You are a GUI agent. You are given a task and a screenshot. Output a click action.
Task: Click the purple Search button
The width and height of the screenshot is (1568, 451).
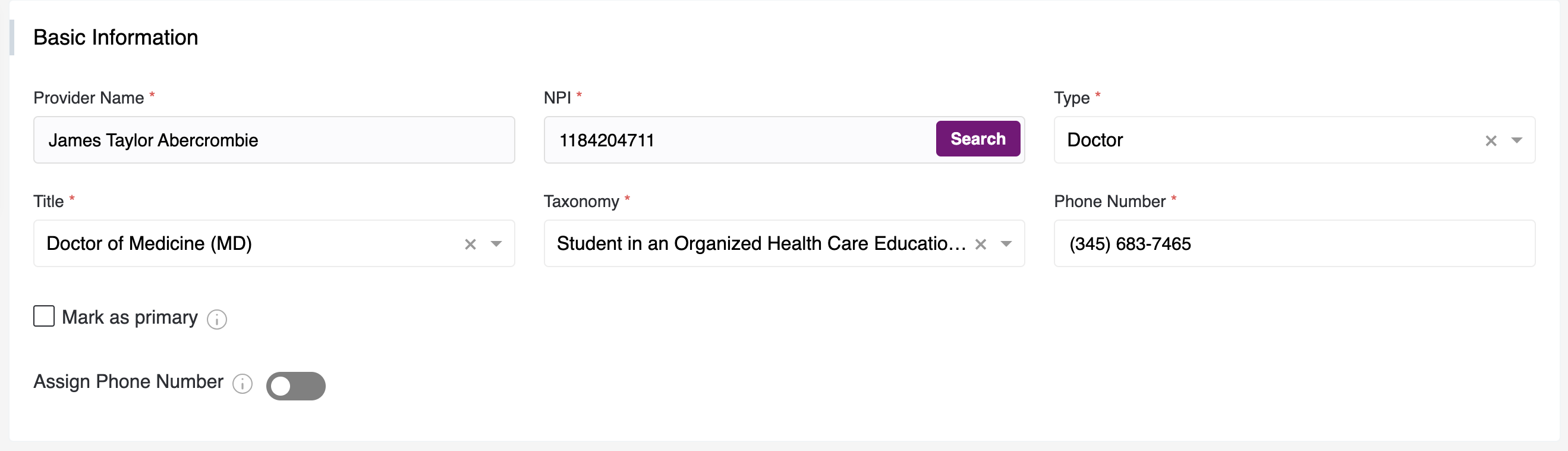(978, 139)
